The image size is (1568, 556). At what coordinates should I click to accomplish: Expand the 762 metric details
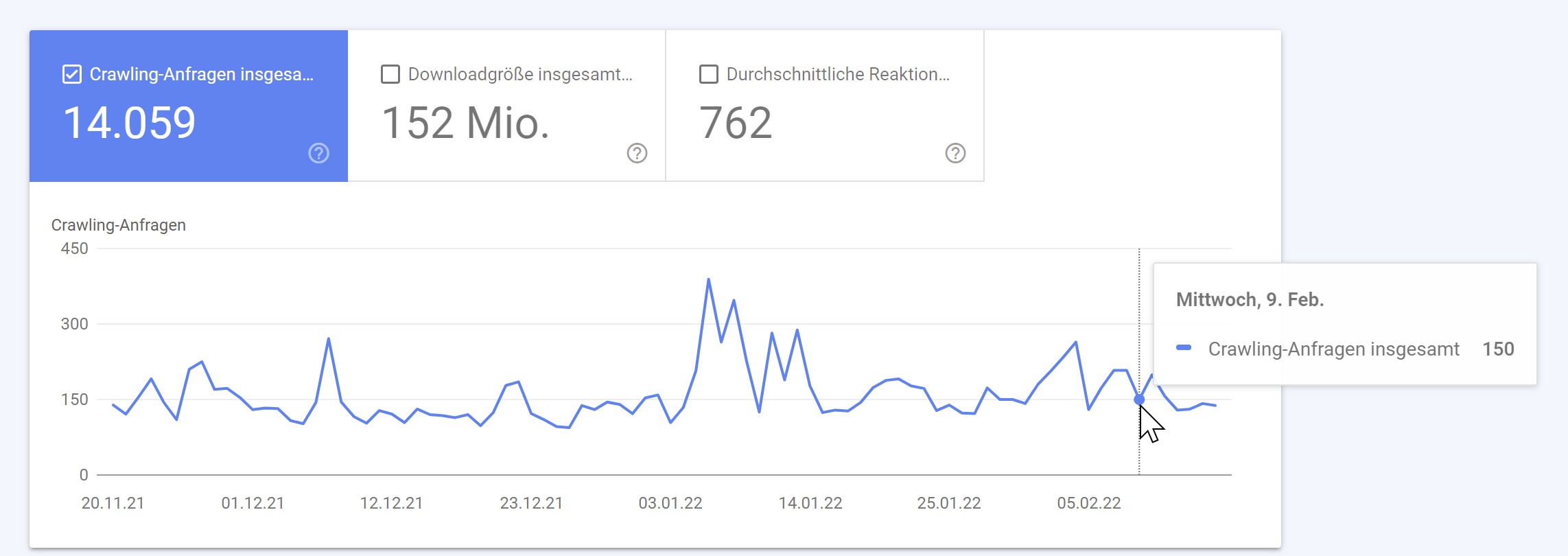(738, 124)
